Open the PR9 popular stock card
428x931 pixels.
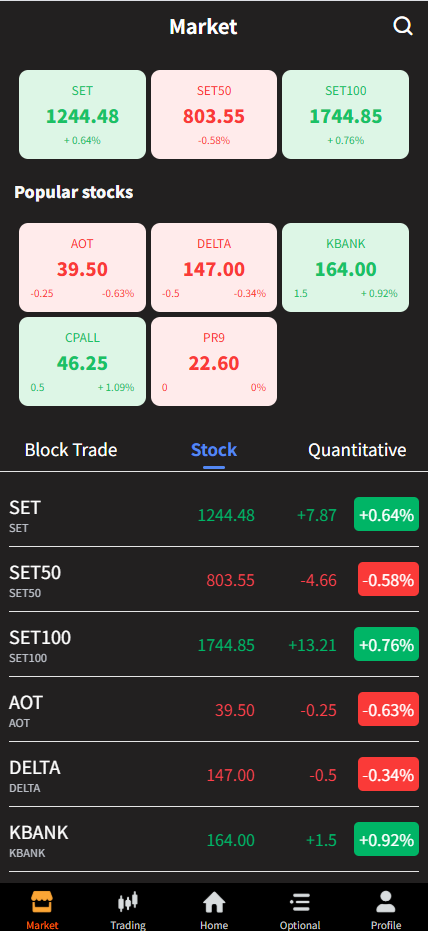pos(214,362)
